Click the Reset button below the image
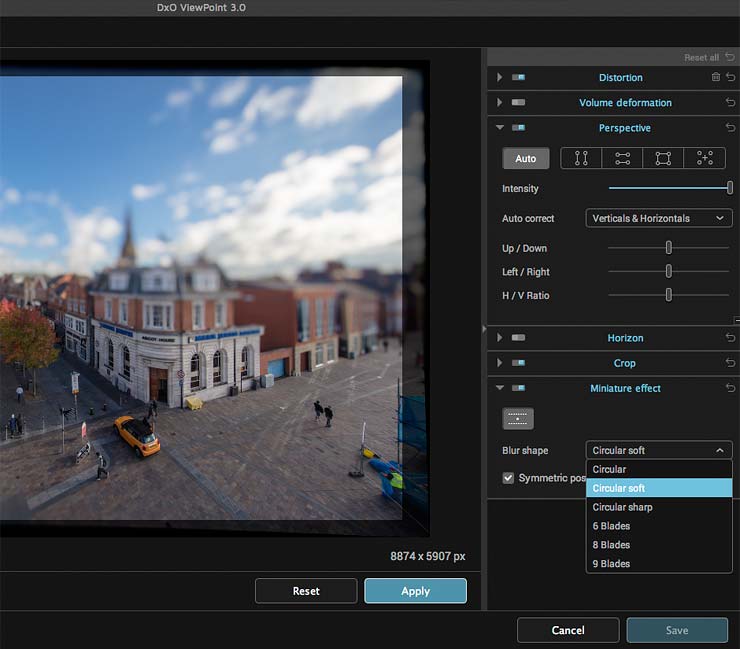Viewport: 740px width, 649px height. point(306,591)
